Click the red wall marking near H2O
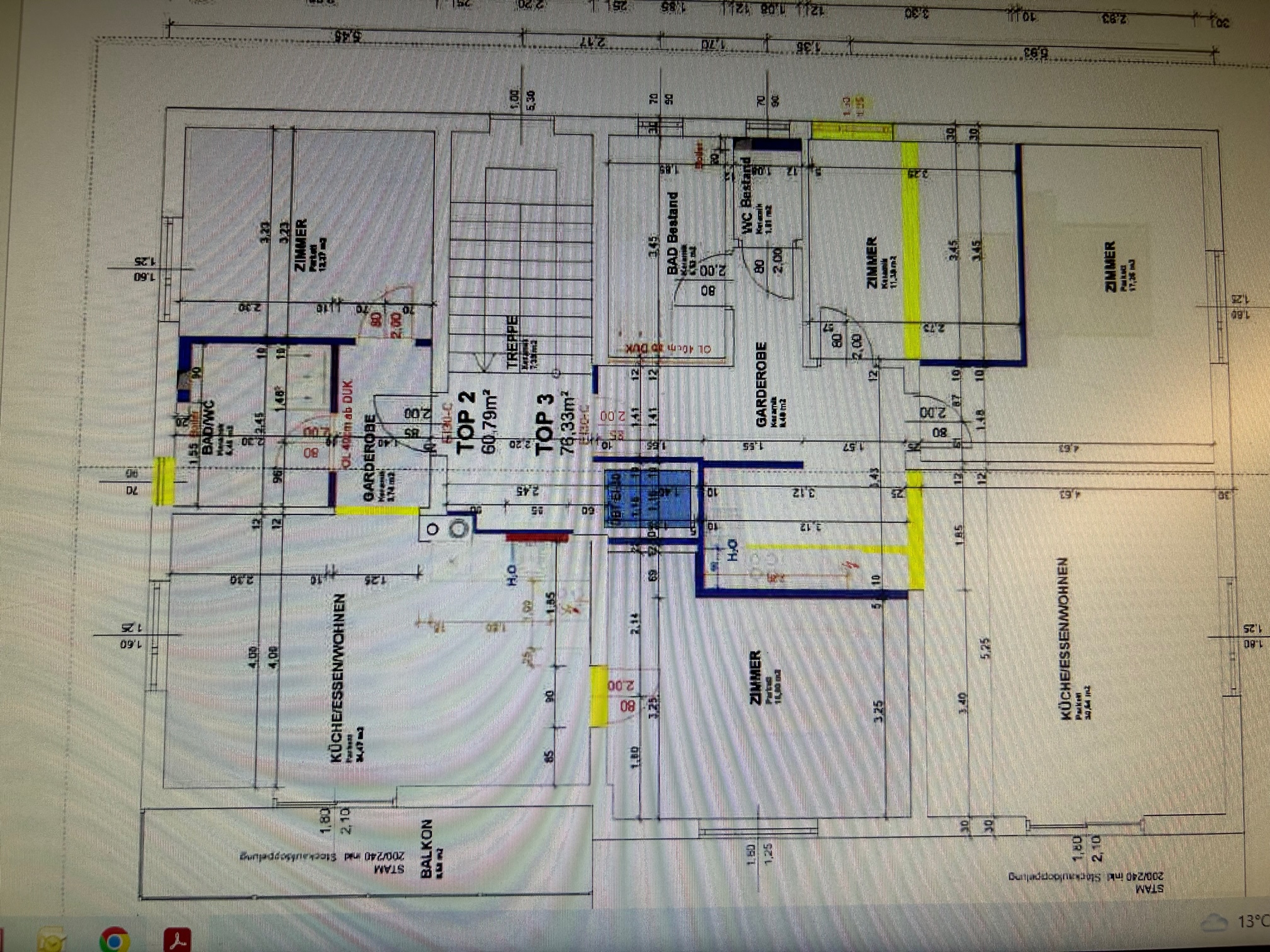Image resolution: width=1270 pixels, height=952 pixels. click(x=537, y=536)
